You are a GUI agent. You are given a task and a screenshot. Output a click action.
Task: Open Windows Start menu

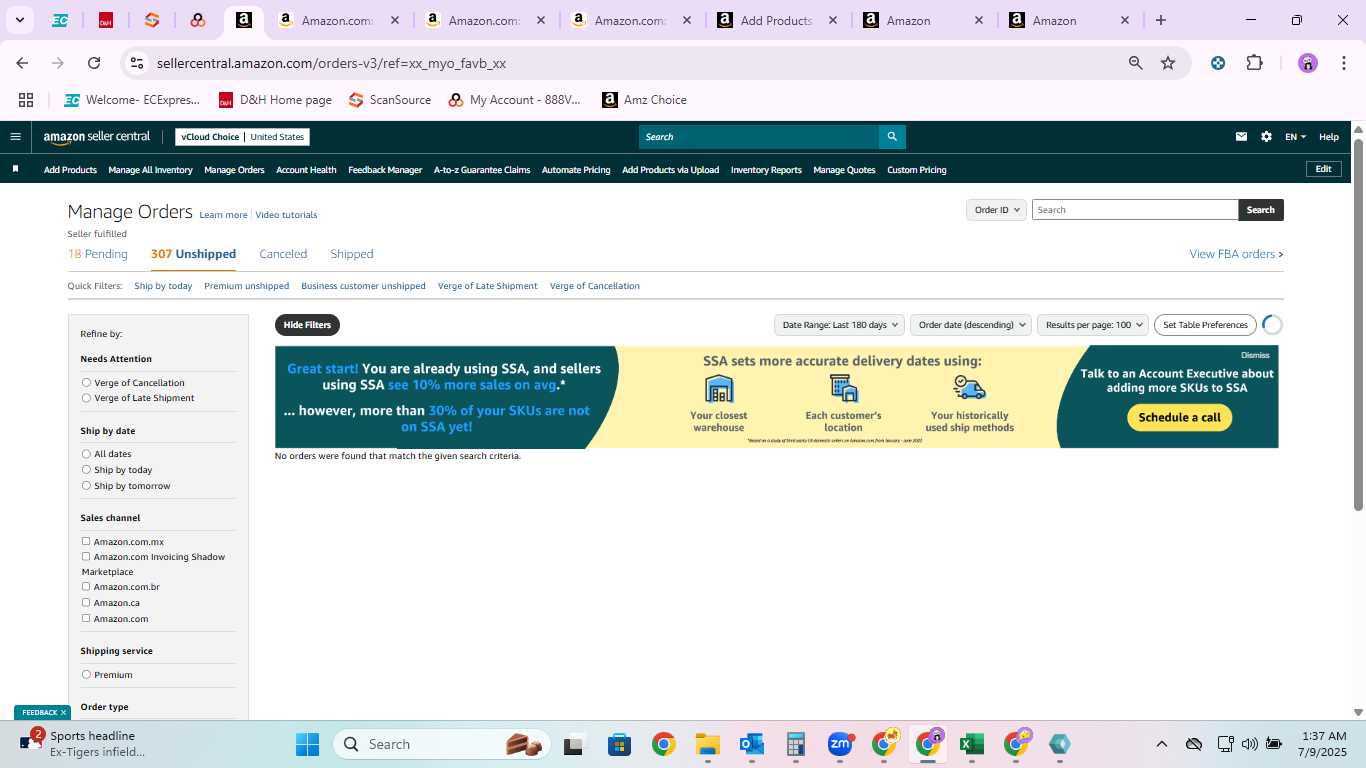(307, 744)
